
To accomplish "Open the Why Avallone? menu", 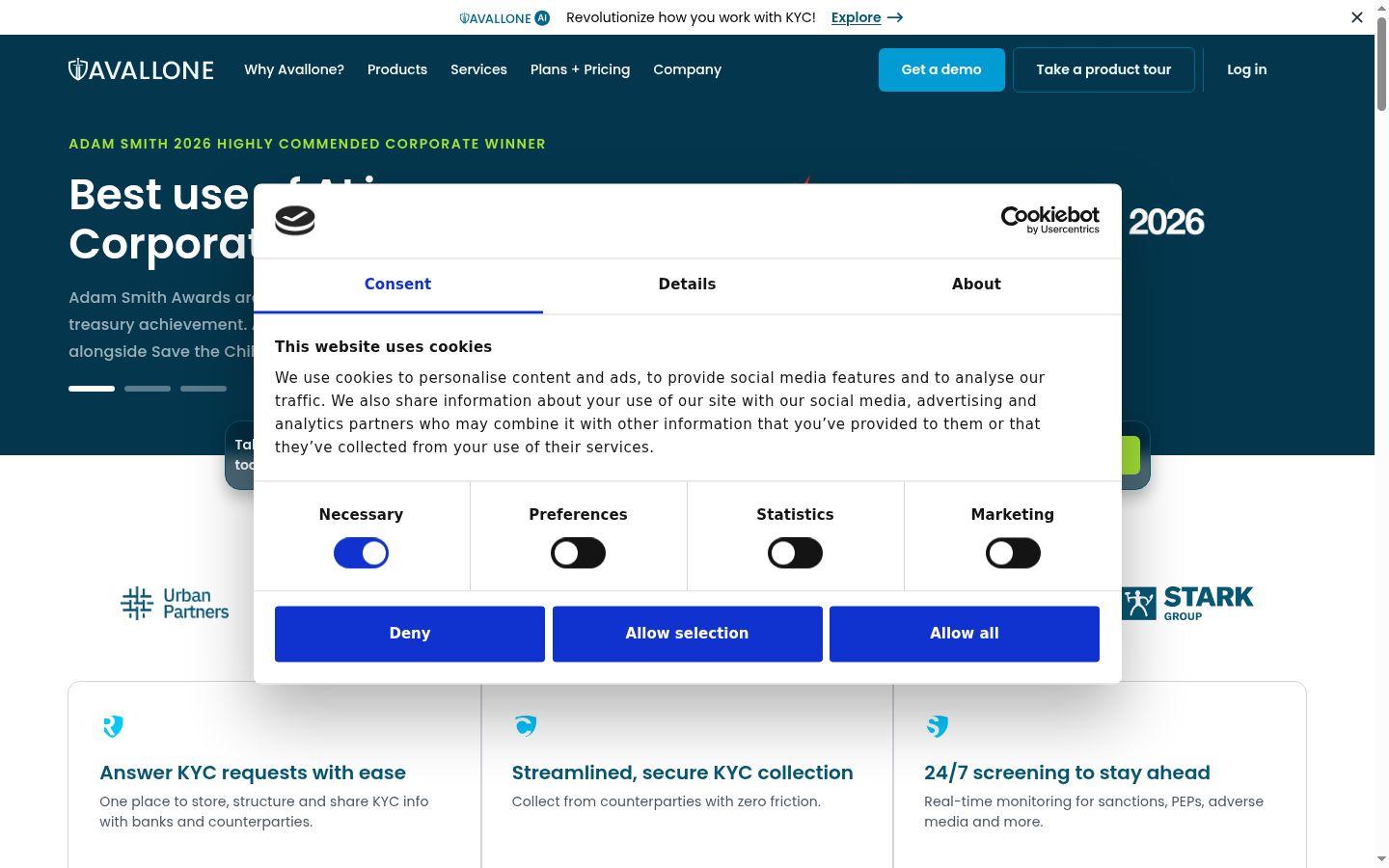I will tap(294, 69).
